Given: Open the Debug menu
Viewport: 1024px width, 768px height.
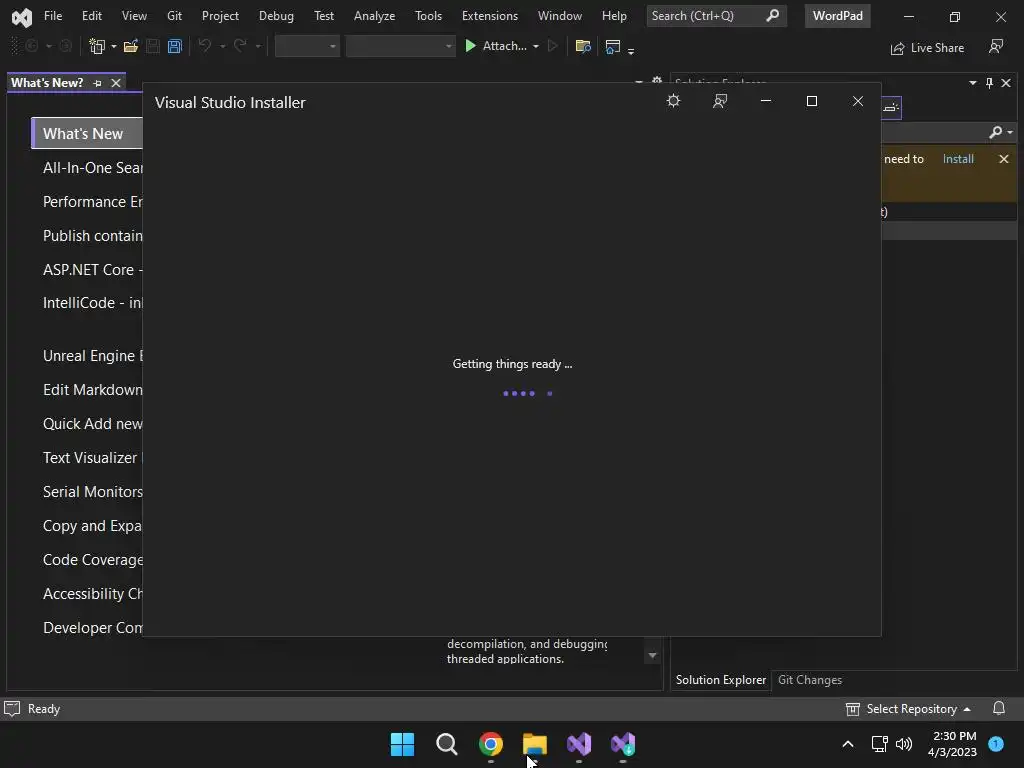Looking at the screenshot, I should [276, 16].
